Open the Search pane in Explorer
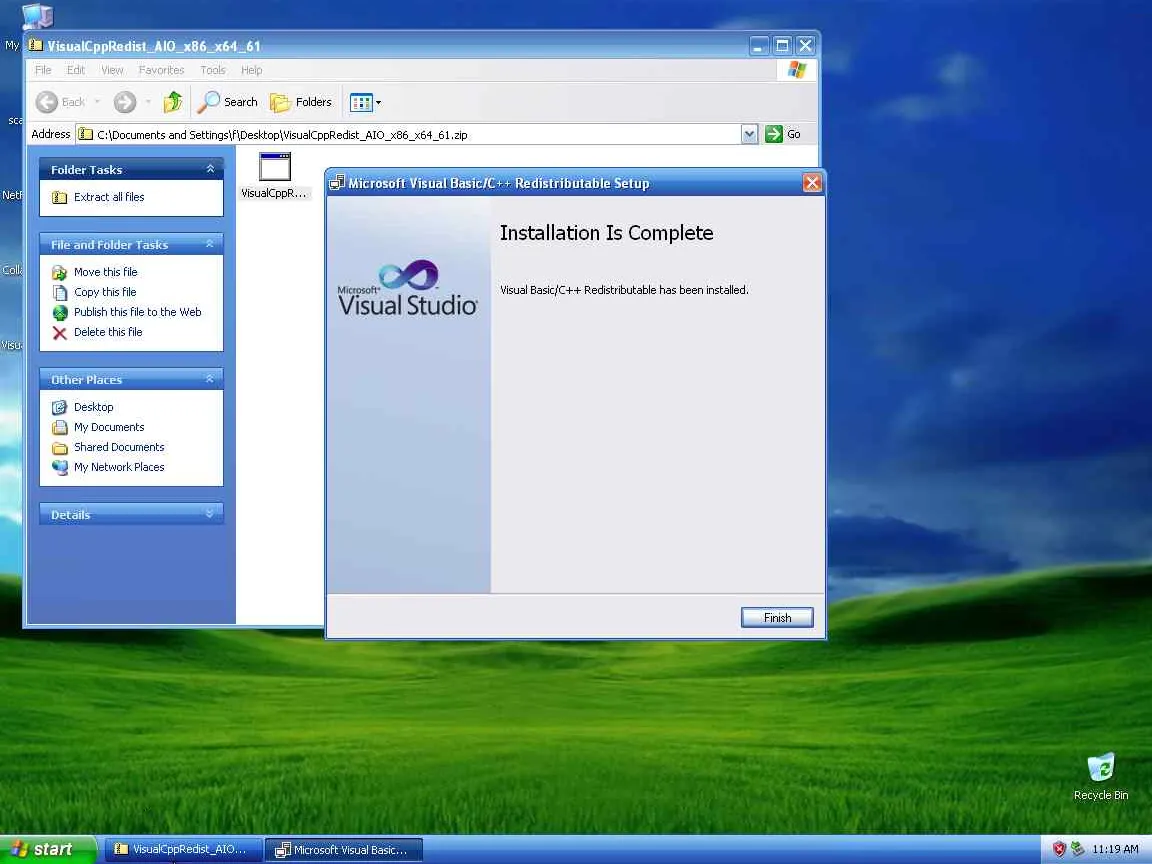Viewport: 1152px width, 864px height. click(x=227, y=102)
